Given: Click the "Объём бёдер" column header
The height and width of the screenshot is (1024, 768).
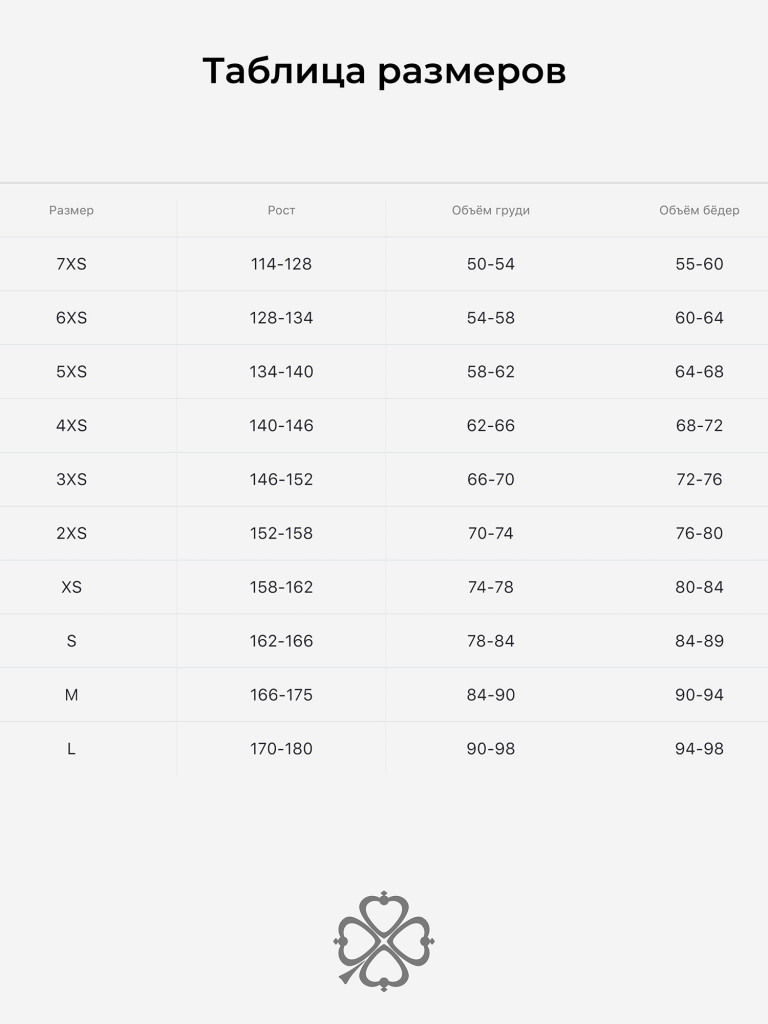Looking at the screenshot, I should pyautogui.click(x=699, y=211).
